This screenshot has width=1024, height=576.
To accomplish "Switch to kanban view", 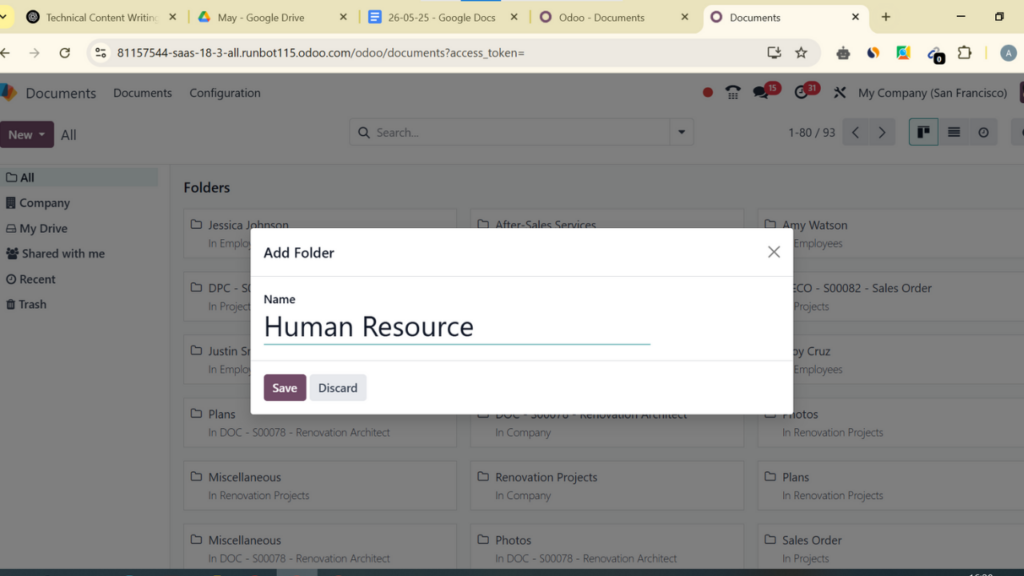I will click(923, 133).
